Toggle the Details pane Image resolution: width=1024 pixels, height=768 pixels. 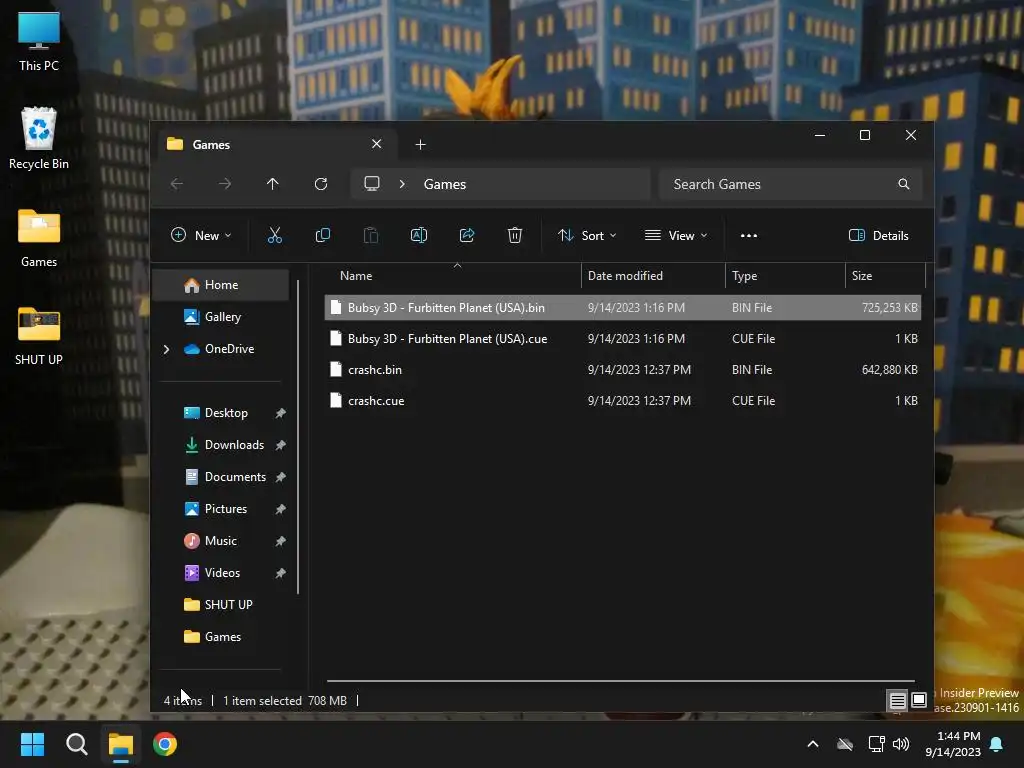click(x=878, y=235)
